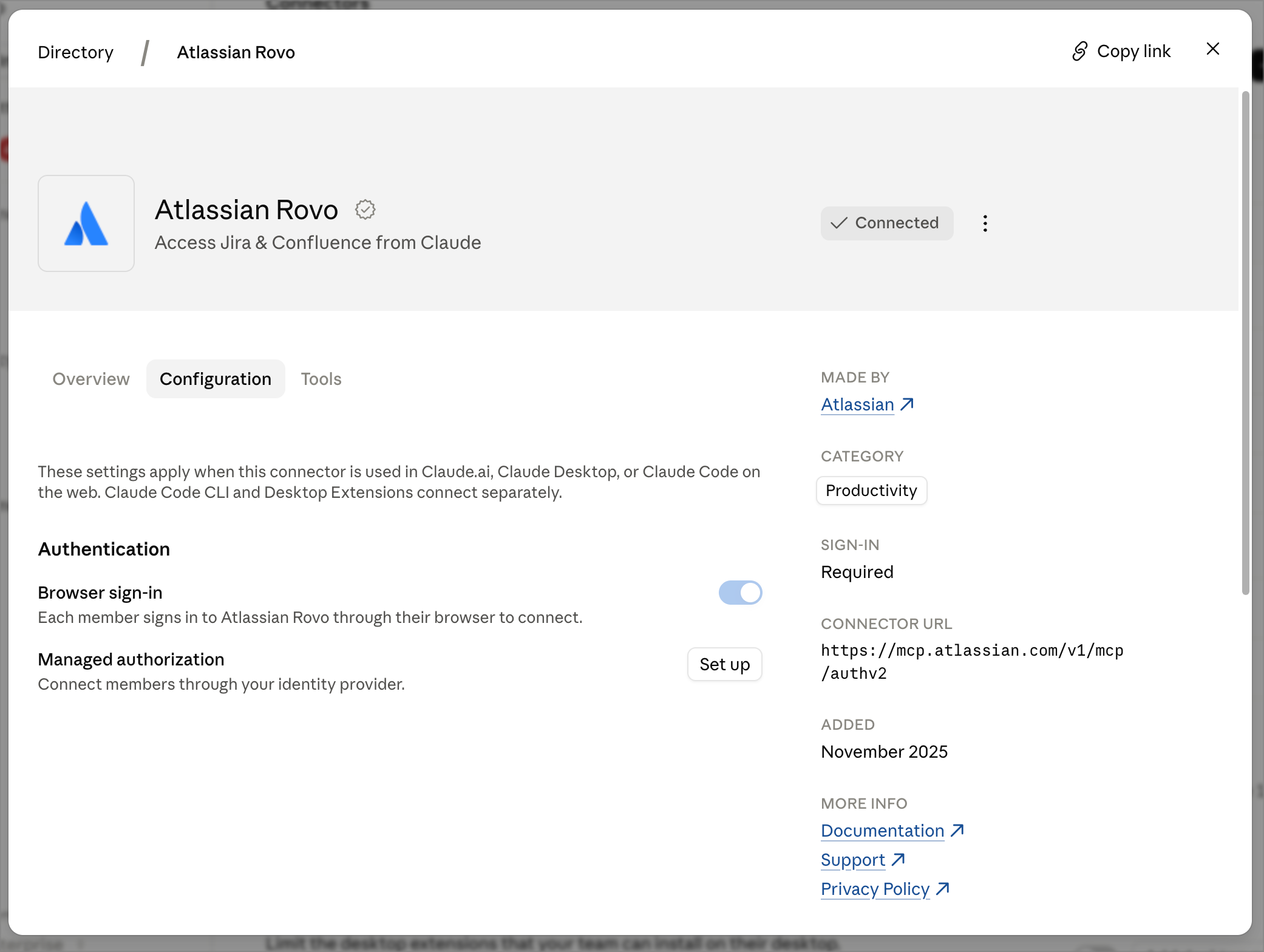The image size is (1264, 952).
Task: Toggle the Browser sign-in switch
Action: click(740, 593)
